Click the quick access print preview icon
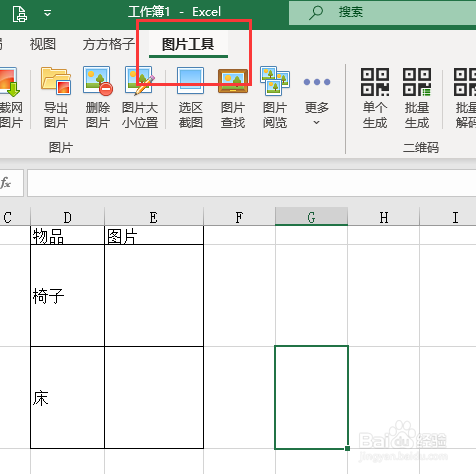The height and width of the screenshot is (474, 476). coord(19,14)
